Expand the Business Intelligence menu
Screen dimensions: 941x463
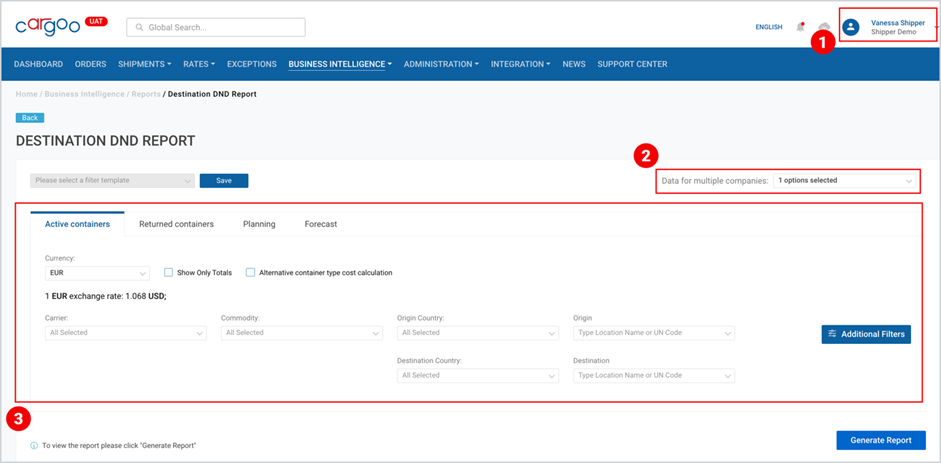(x=340, y=64)
